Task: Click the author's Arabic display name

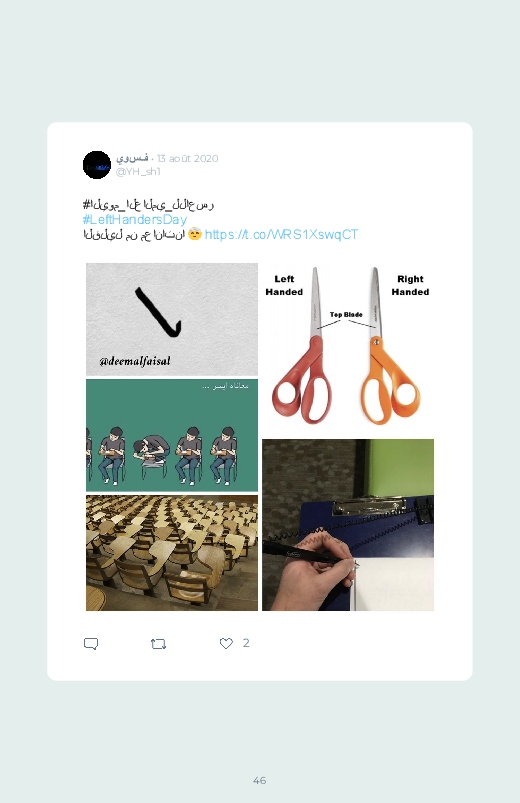Action: (x=132, y=158)
